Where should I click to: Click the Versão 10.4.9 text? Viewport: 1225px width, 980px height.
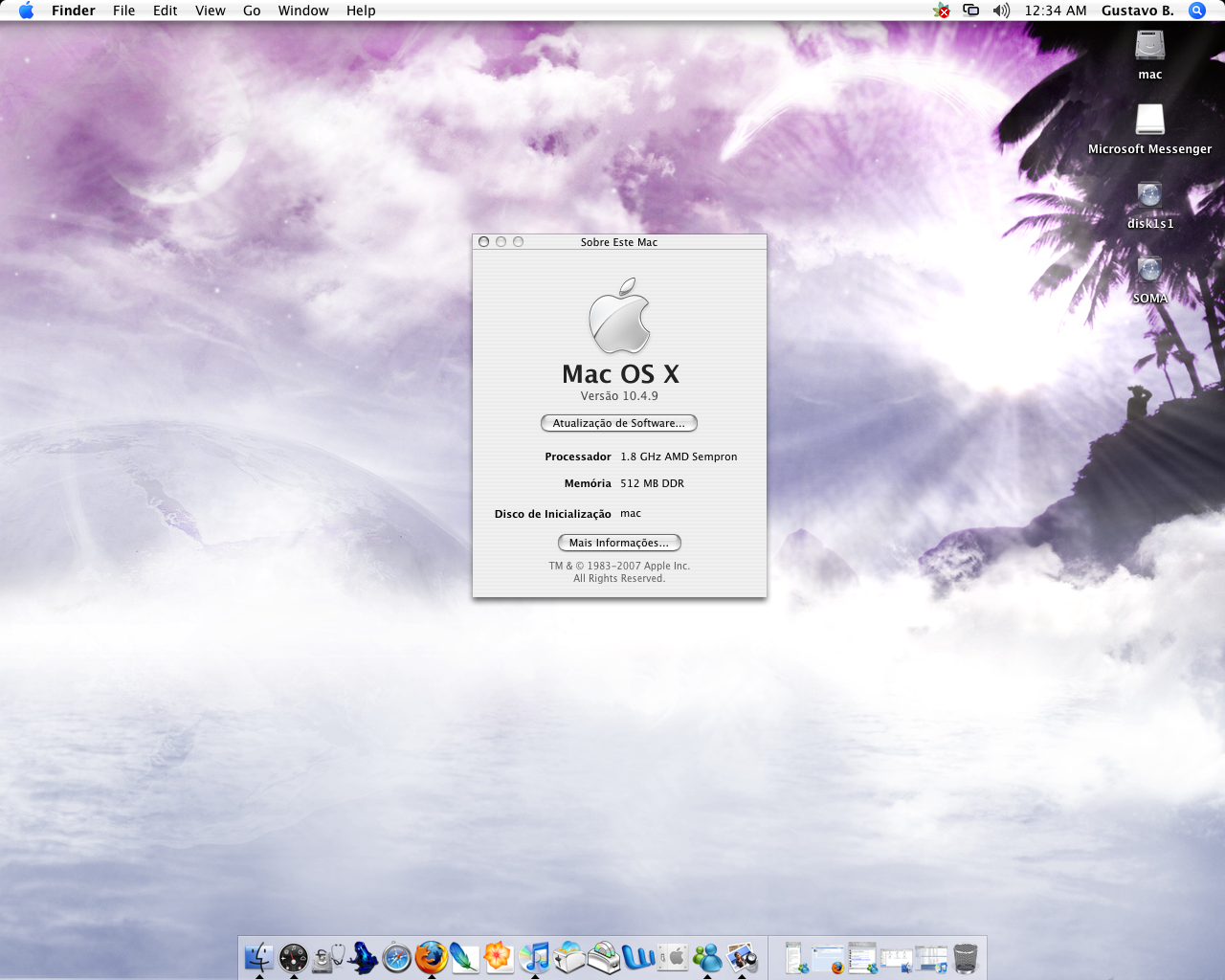tap(619, 396)
